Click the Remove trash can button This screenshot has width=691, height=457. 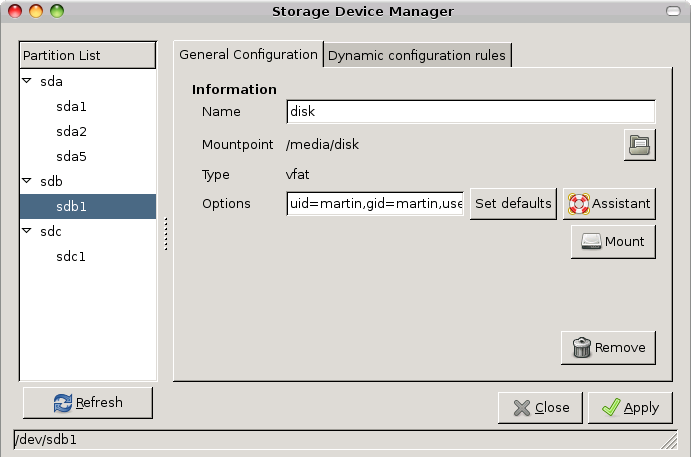point(608,348)
